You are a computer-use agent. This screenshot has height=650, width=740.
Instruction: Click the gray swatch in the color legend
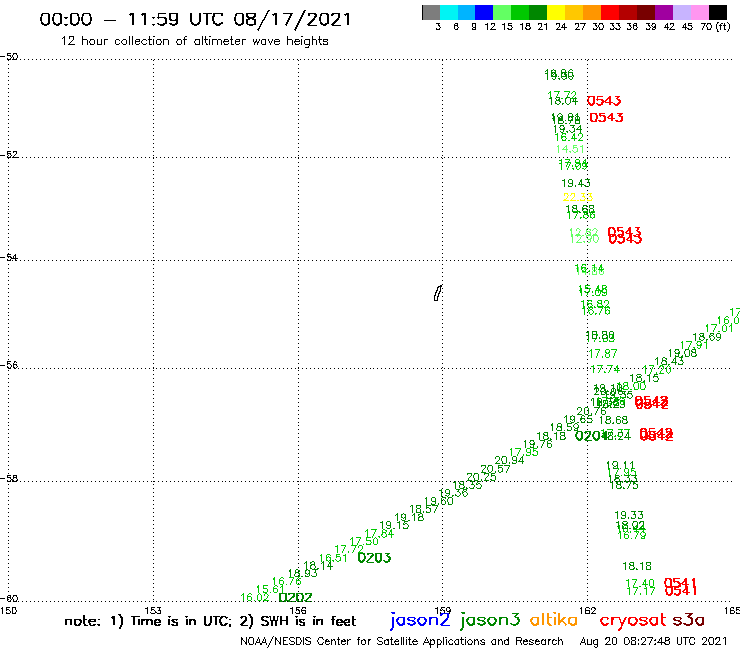pyautogui.click(x=431, y=13)
